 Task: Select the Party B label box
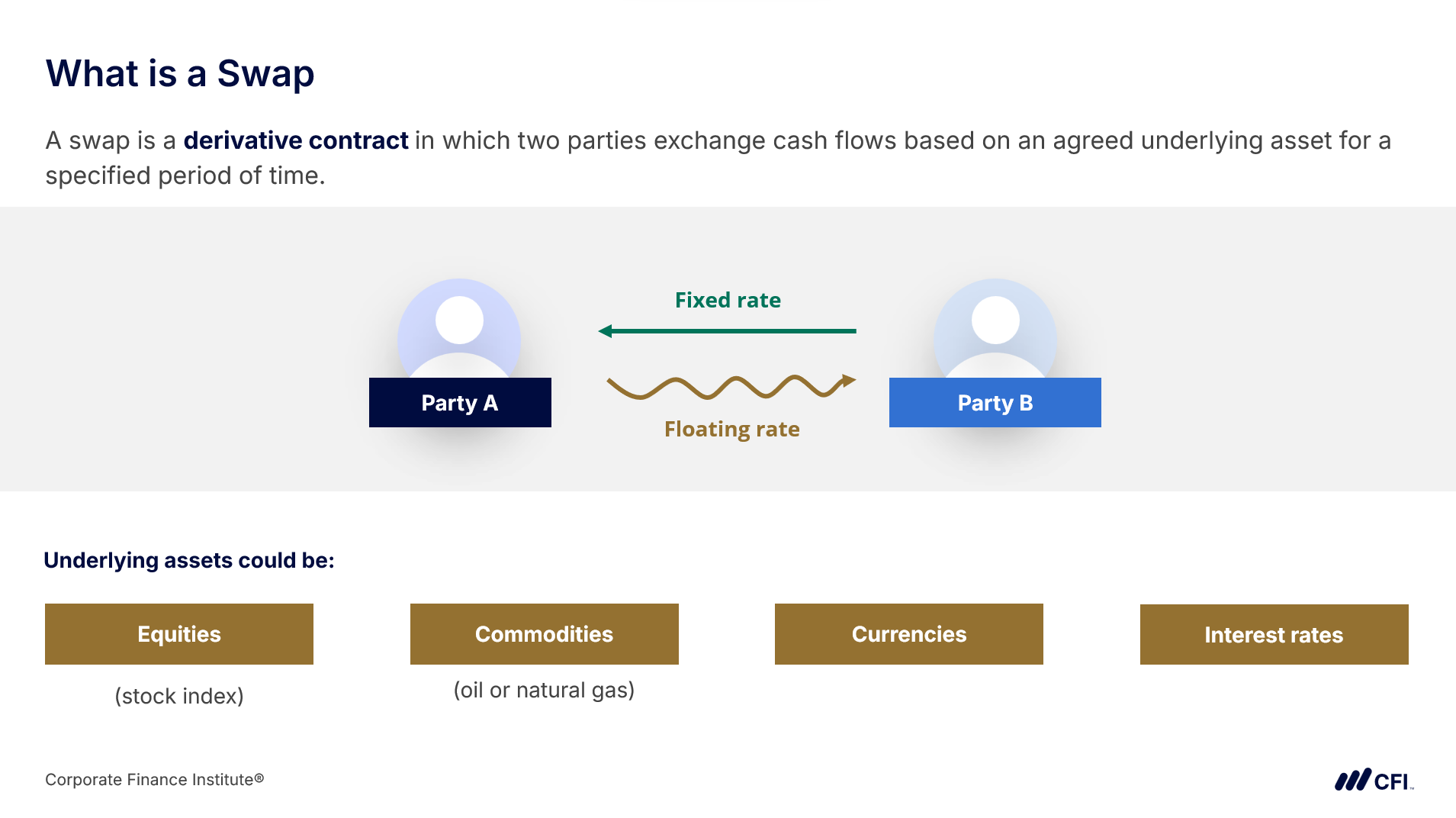[995, 403]
